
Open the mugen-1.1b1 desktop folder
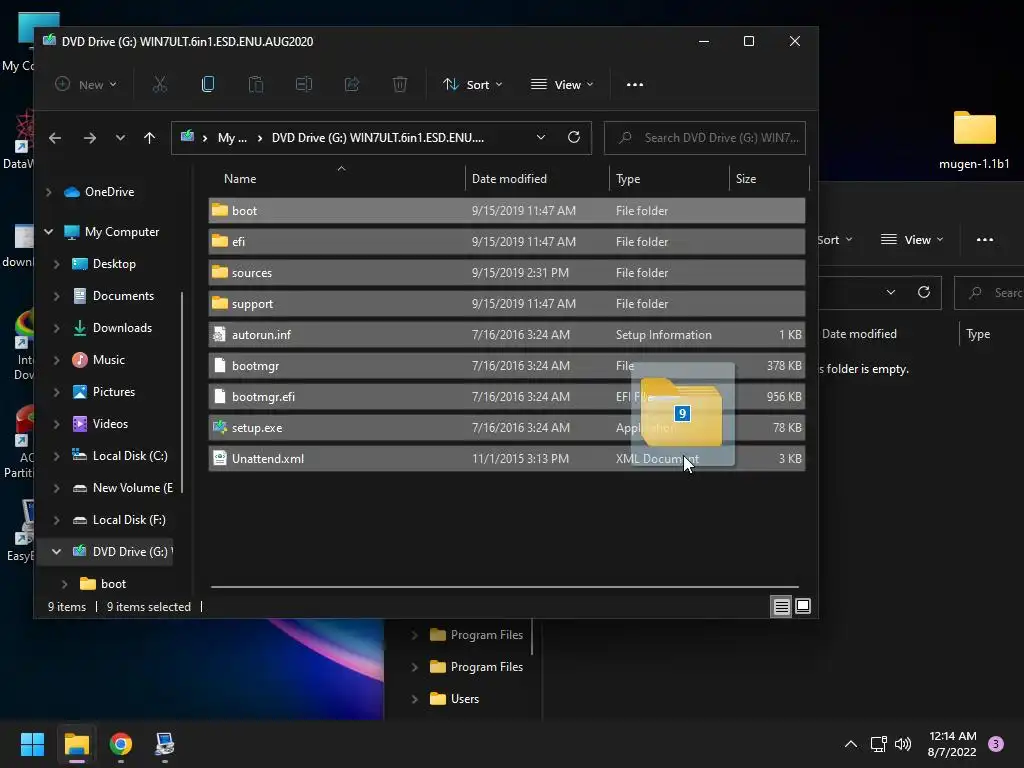(974, 138)
